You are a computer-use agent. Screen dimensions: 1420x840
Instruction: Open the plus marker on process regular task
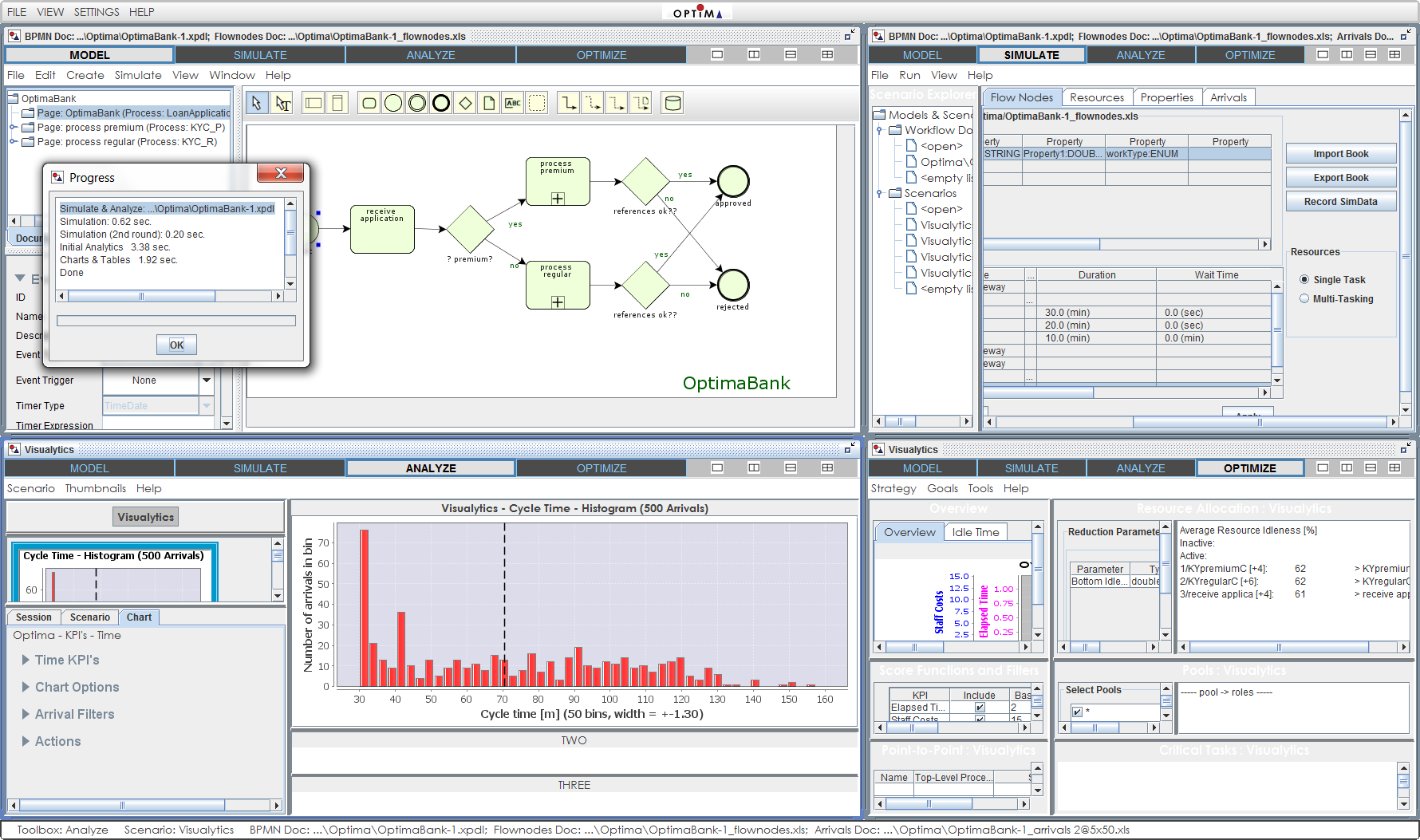pos(558,302)
